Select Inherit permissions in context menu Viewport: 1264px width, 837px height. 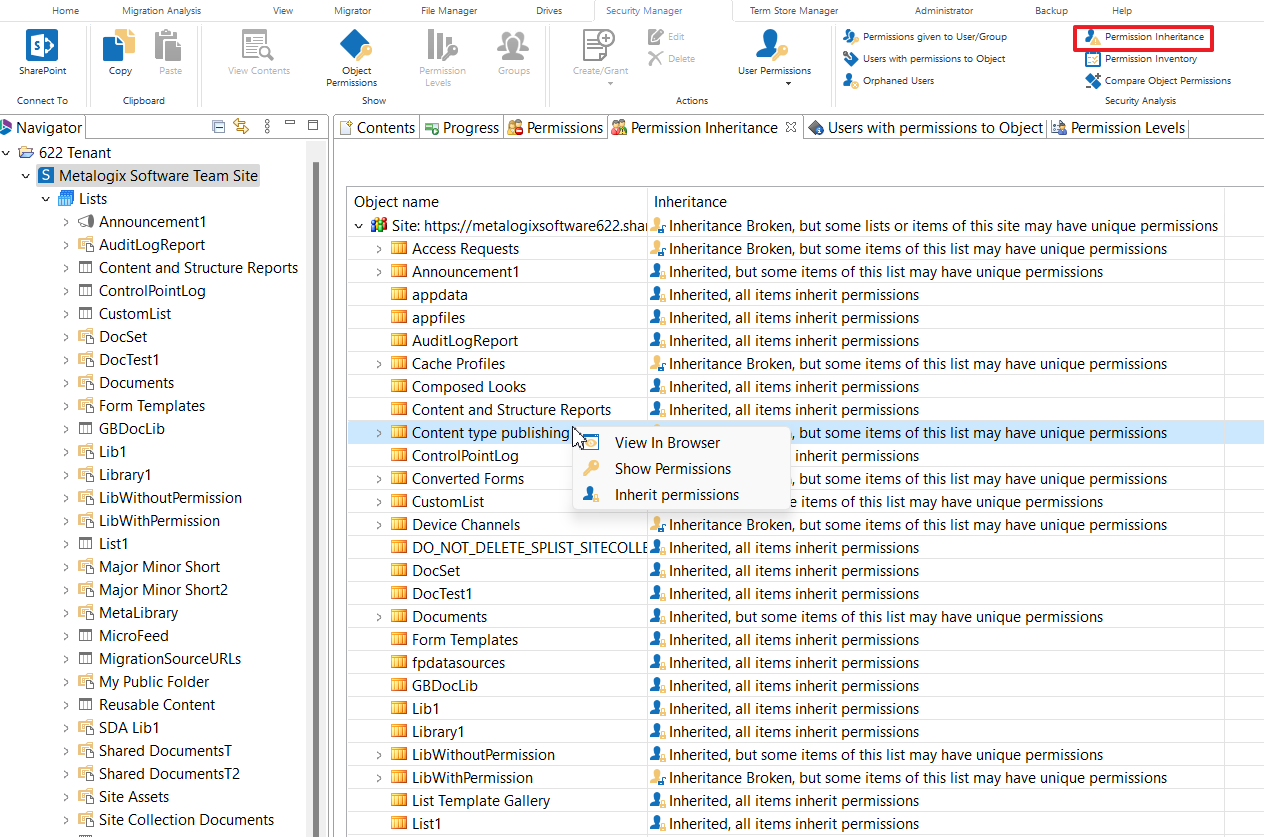click(x=676, y=495)
